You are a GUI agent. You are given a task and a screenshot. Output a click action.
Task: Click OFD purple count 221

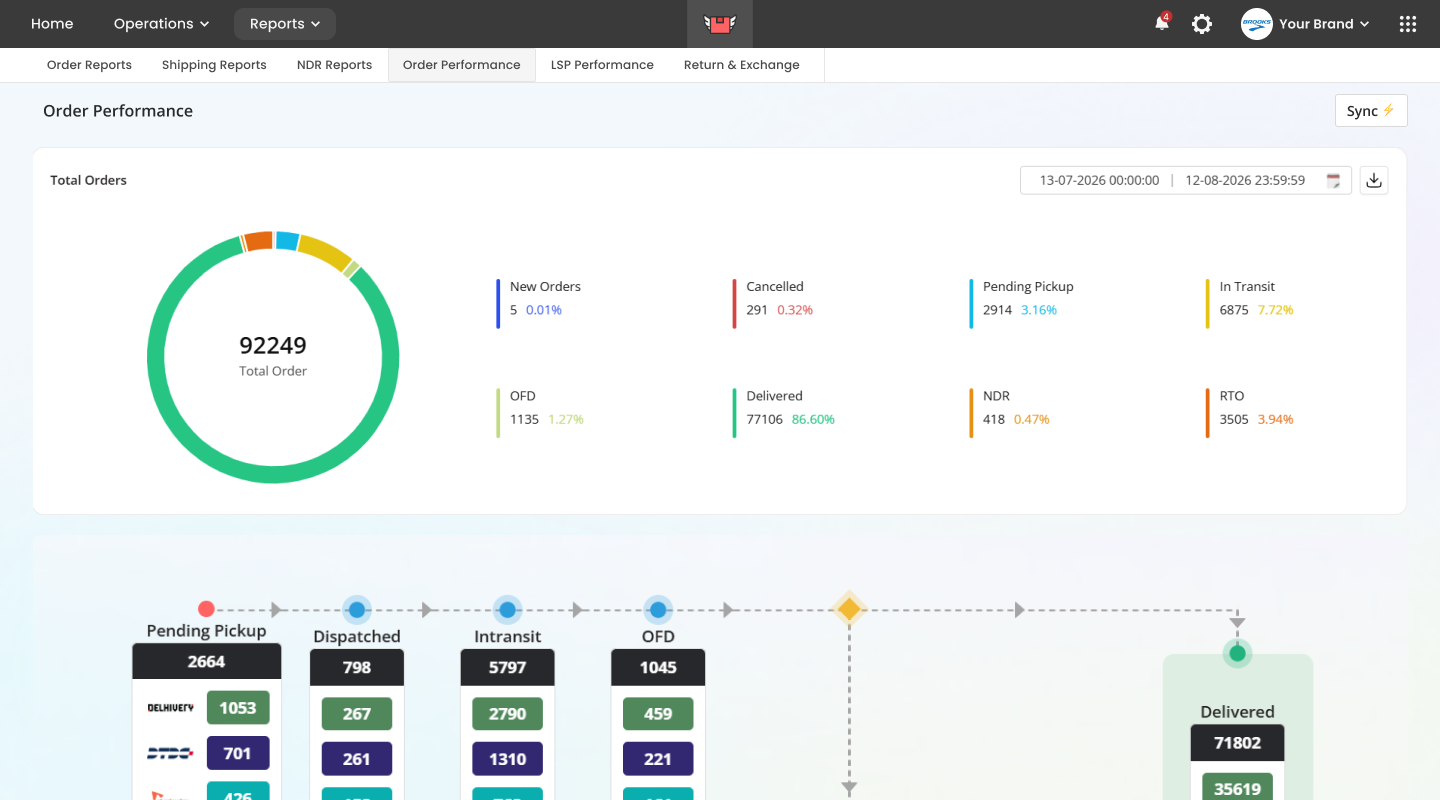pos(658,759)
